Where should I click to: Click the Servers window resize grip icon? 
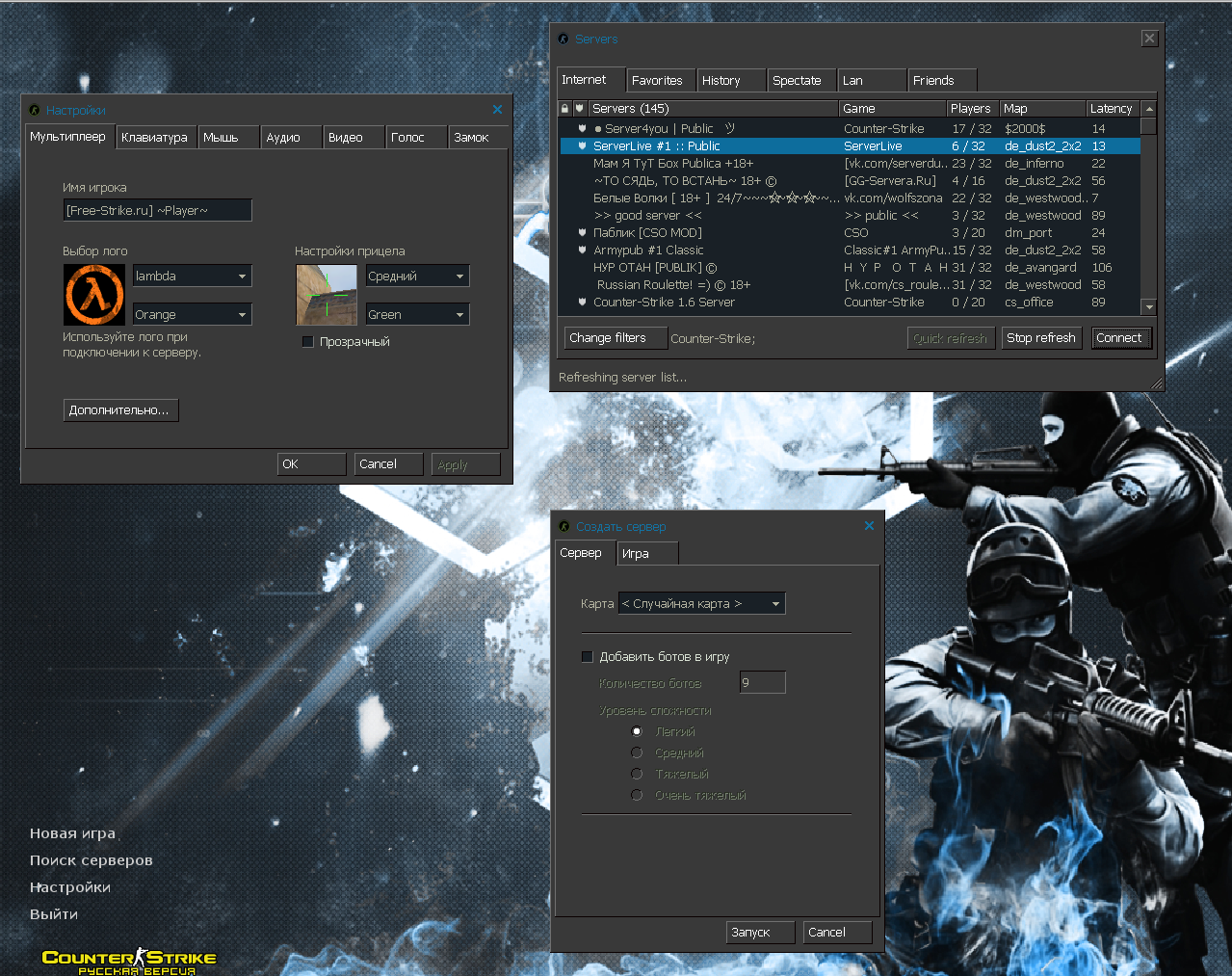coord(1157,383)
